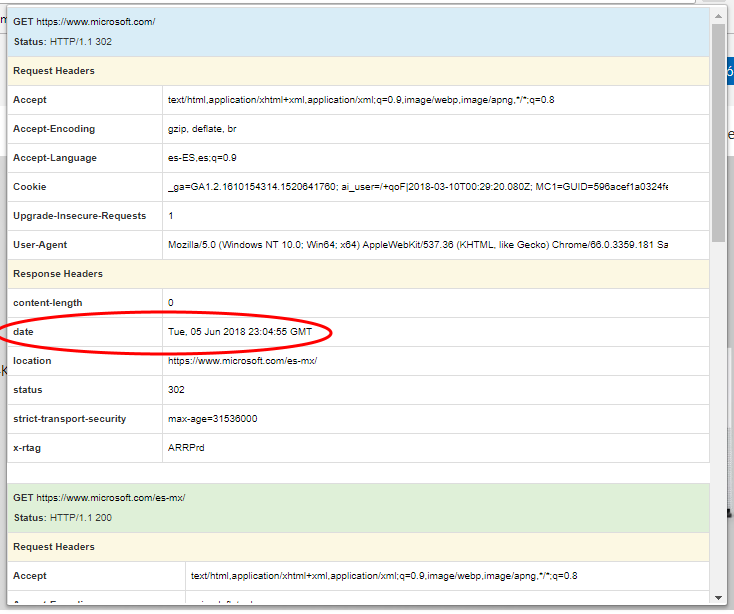Click the Cookie header name
Screen dimensions: 734x614
[x=29, y=187]
